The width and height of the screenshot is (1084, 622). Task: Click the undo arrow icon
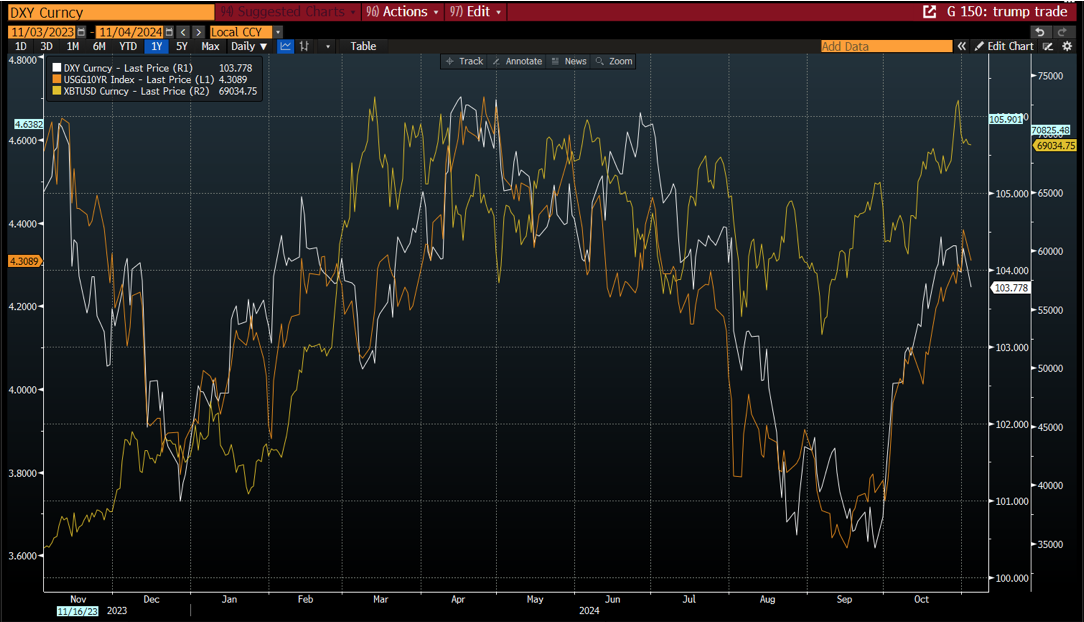pos(1040,32)
